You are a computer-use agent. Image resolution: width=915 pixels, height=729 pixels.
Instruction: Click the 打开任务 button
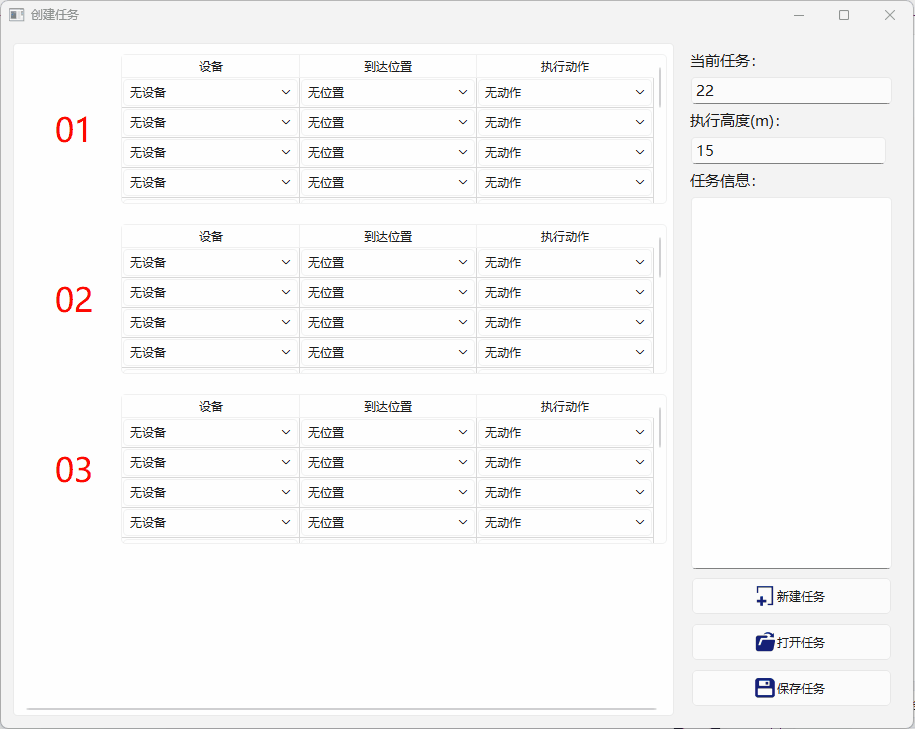tap(791, 642)
